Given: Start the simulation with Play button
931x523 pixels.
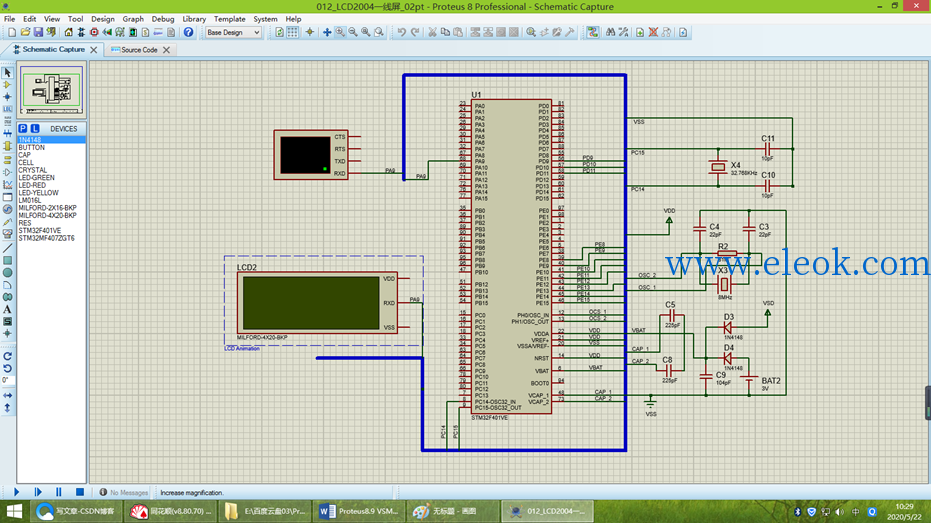Looking at the screenshot, I should (x=16, y=492).
